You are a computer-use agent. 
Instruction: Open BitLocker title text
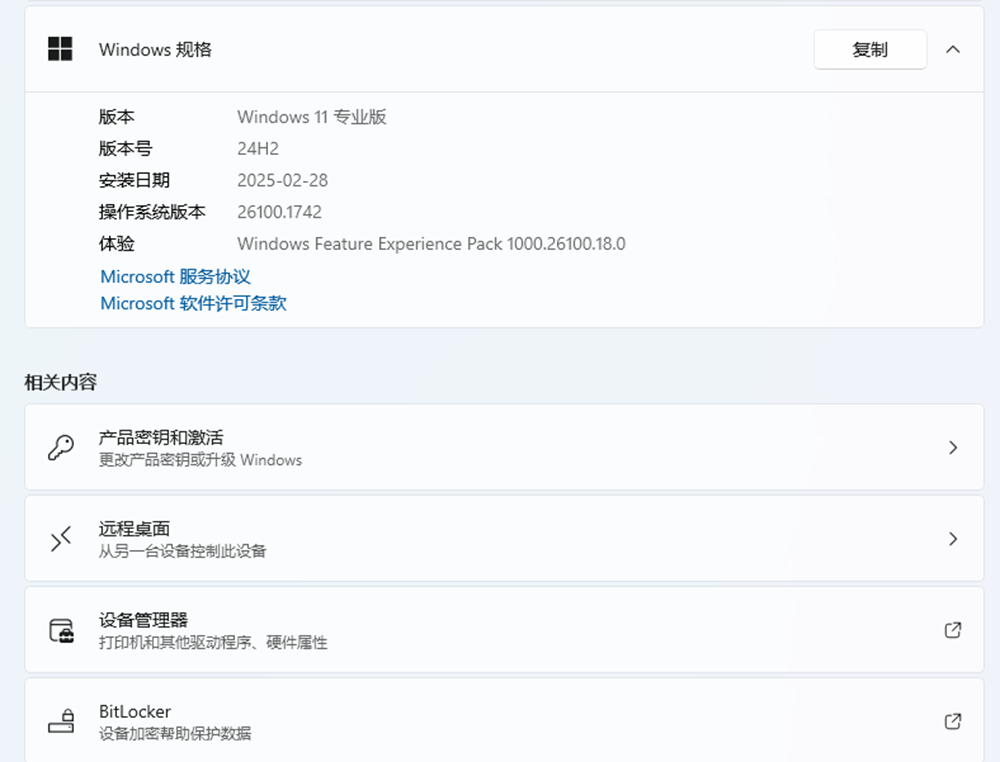(x=135, y=712)
